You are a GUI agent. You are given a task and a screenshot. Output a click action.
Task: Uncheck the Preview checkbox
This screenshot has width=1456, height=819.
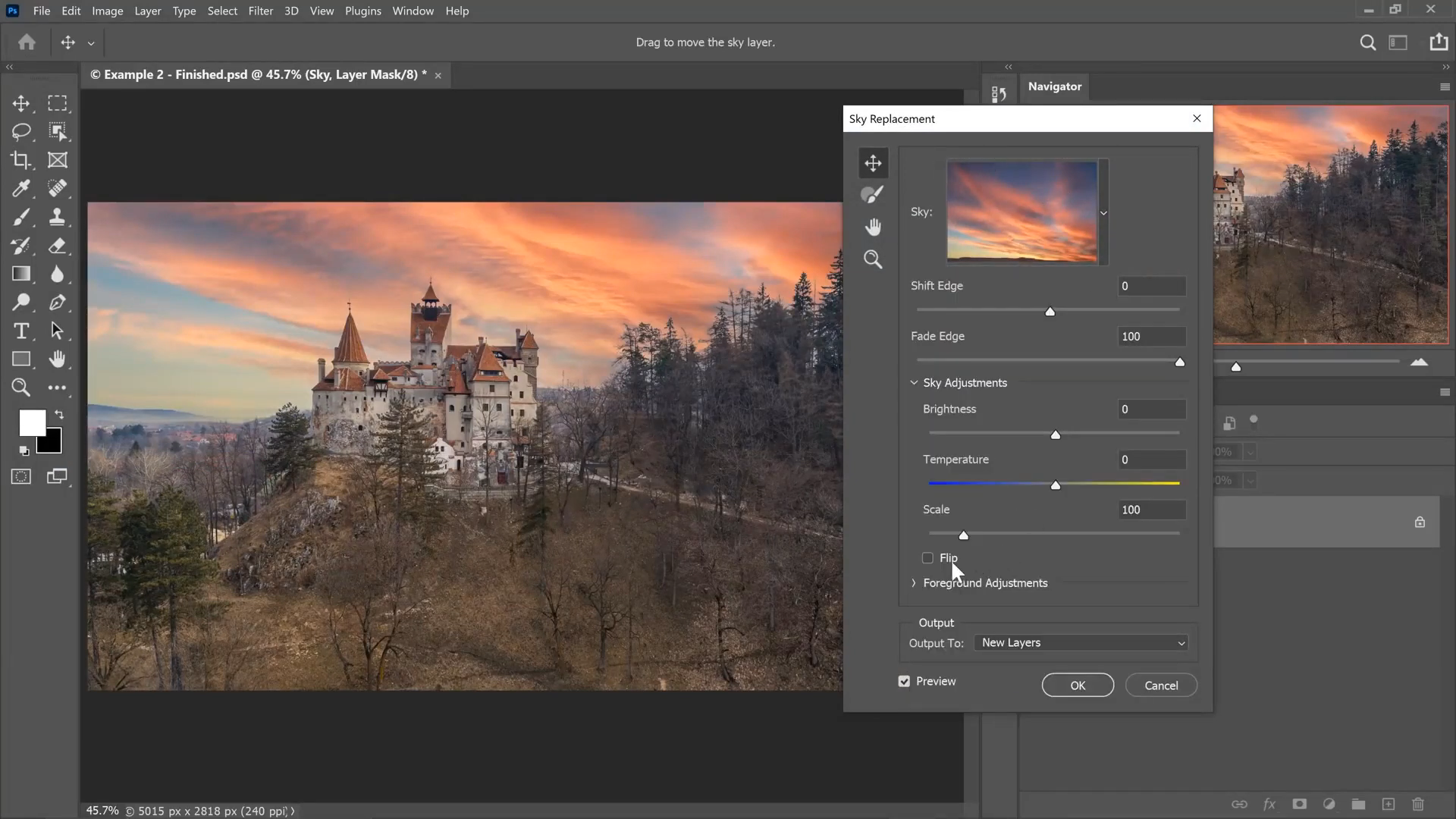pyautogui.click(x=904, y=682)
